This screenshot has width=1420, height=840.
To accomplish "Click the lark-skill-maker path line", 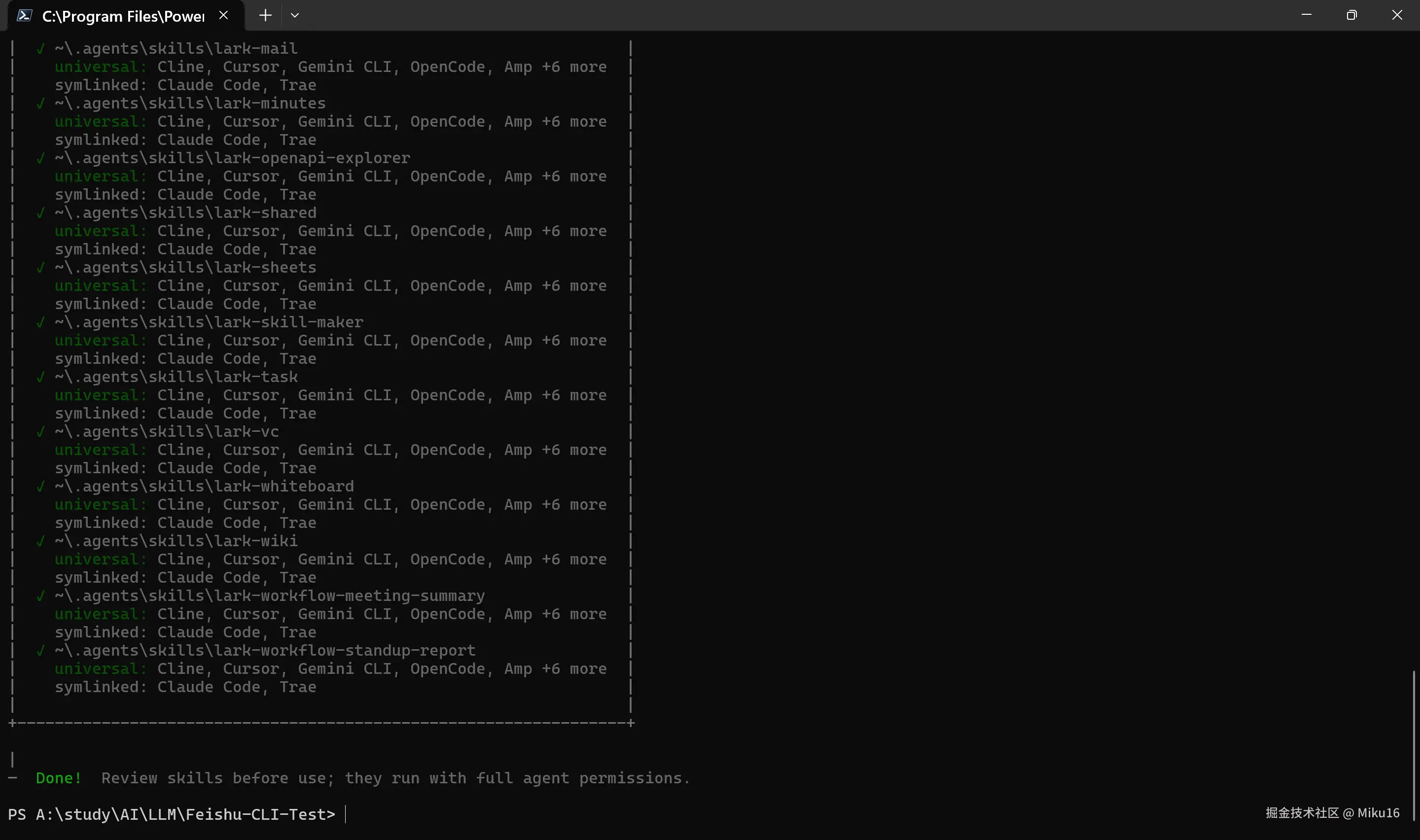I will click(x=209, y=322).
